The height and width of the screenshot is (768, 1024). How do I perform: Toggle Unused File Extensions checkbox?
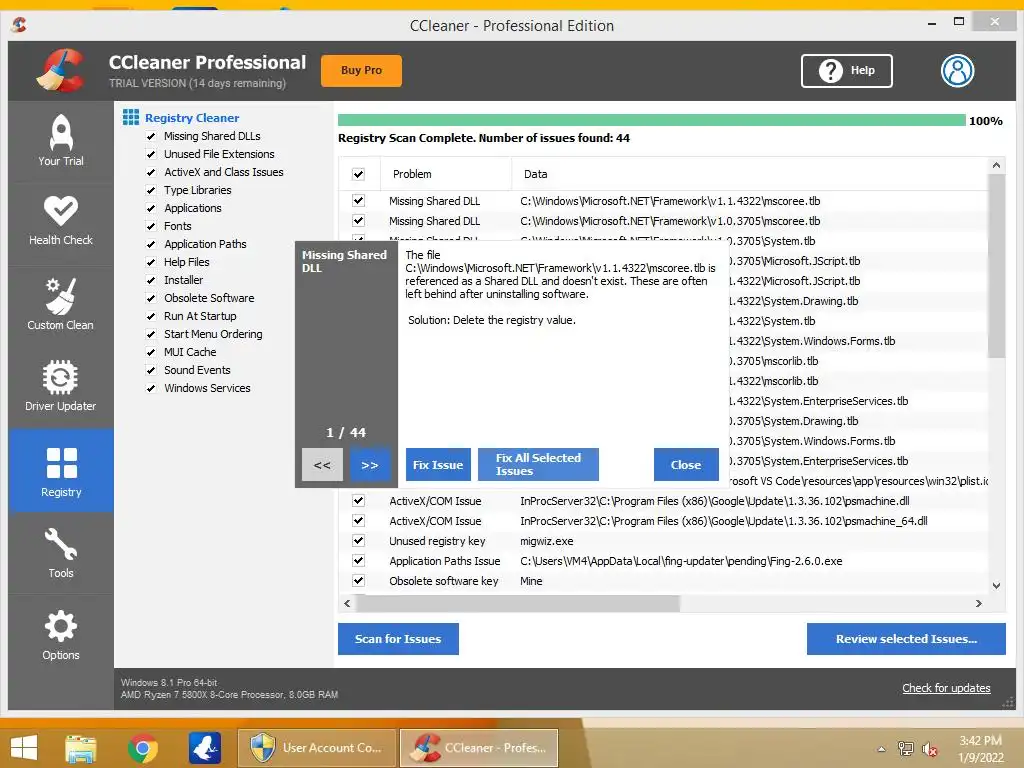point(151,154)
